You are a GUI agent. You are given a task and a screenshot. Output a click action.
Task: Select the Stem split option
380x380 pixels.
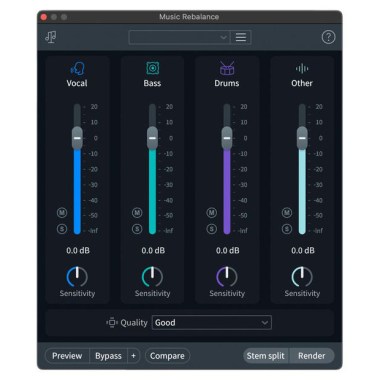coord(266,356)
